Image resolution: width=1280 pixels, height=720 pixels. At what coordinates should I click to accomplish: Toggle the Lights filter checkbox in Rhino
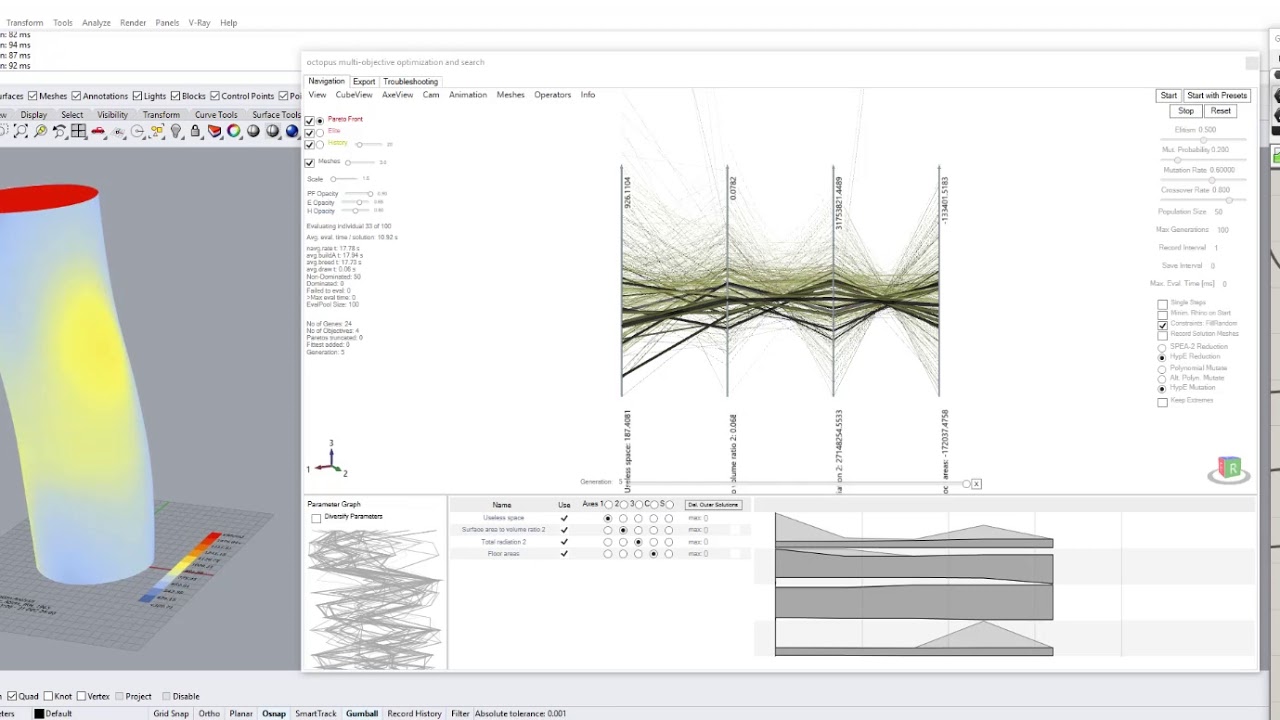[137, 96]
